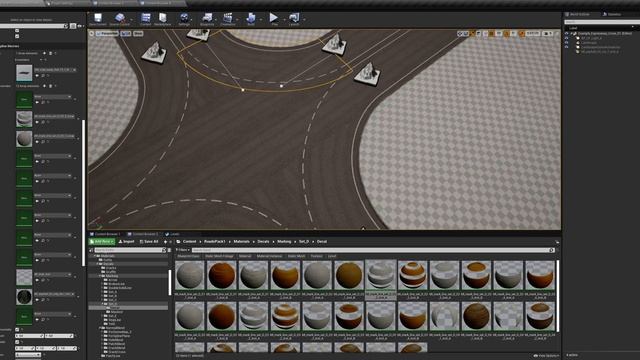Switch to Content Browser 1 tab
Viewport: 640px width, 360px height.
click(105, 234)
